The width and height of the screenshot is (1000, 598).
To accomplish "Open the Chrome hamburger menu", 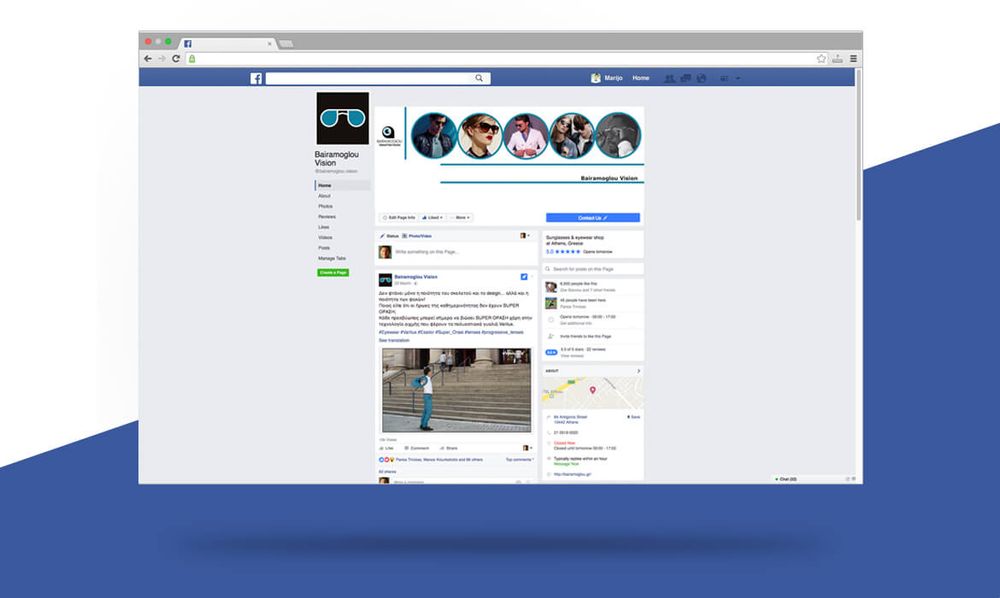I will pyautogui.click(x=853, y=59).
